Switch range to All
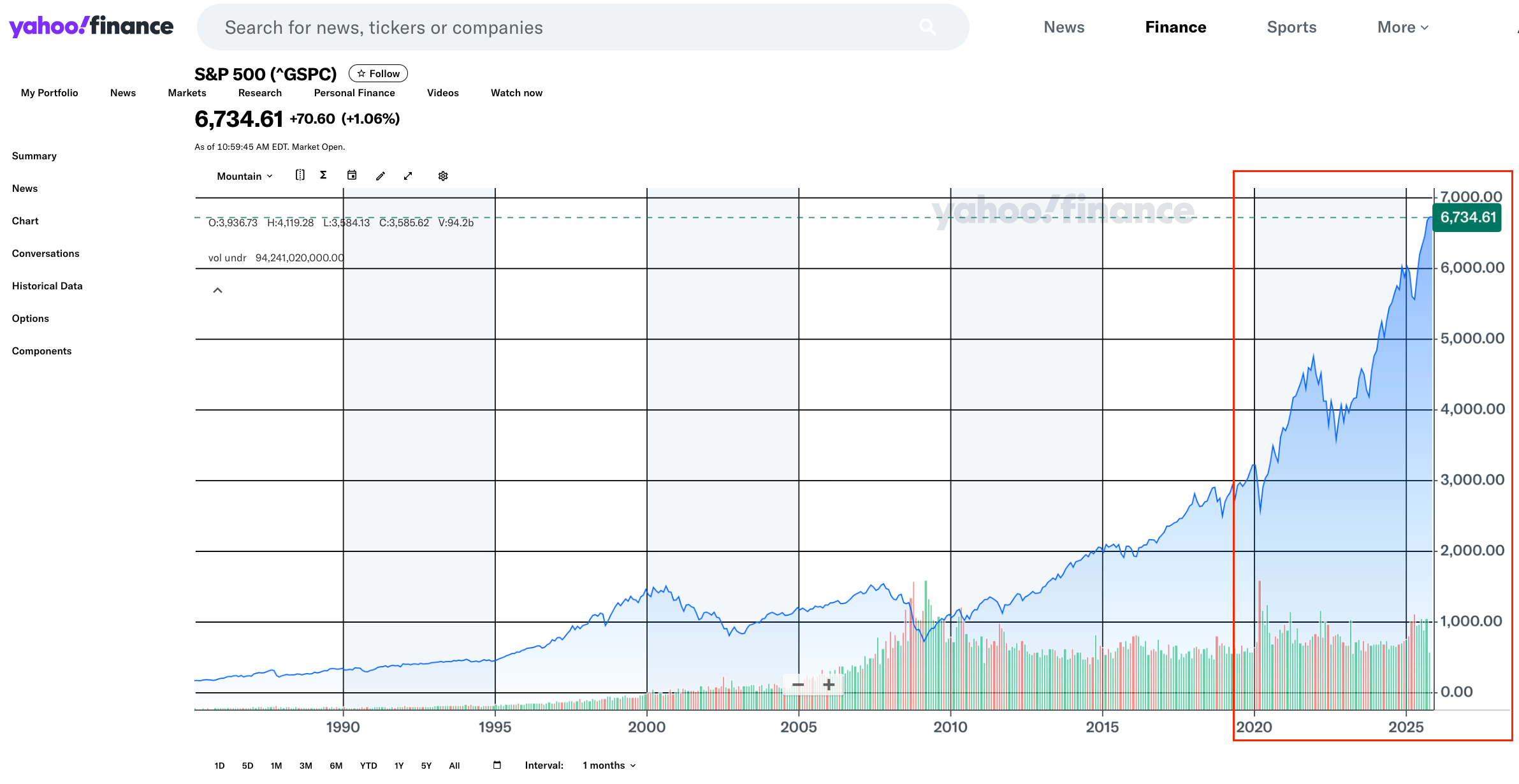The image size is (1519, 784). coord(454,766)
